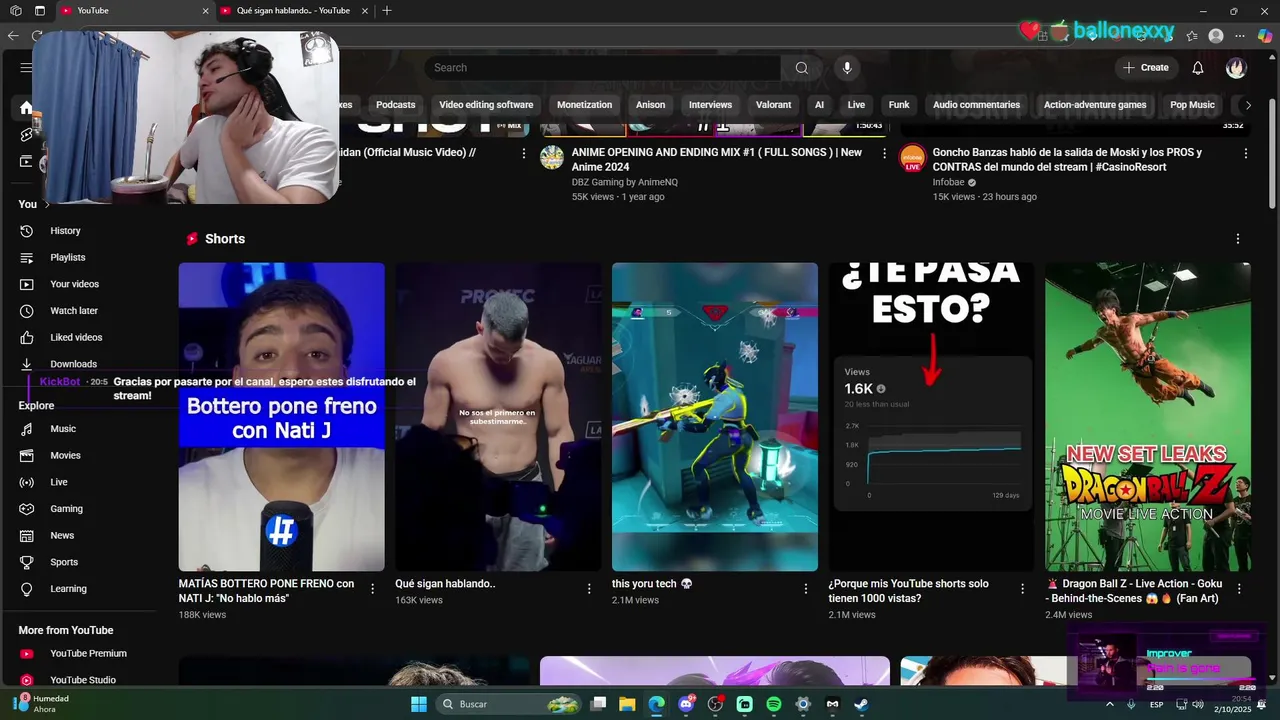
Task: Open News in the Explore section
Action: pos(62,535)
